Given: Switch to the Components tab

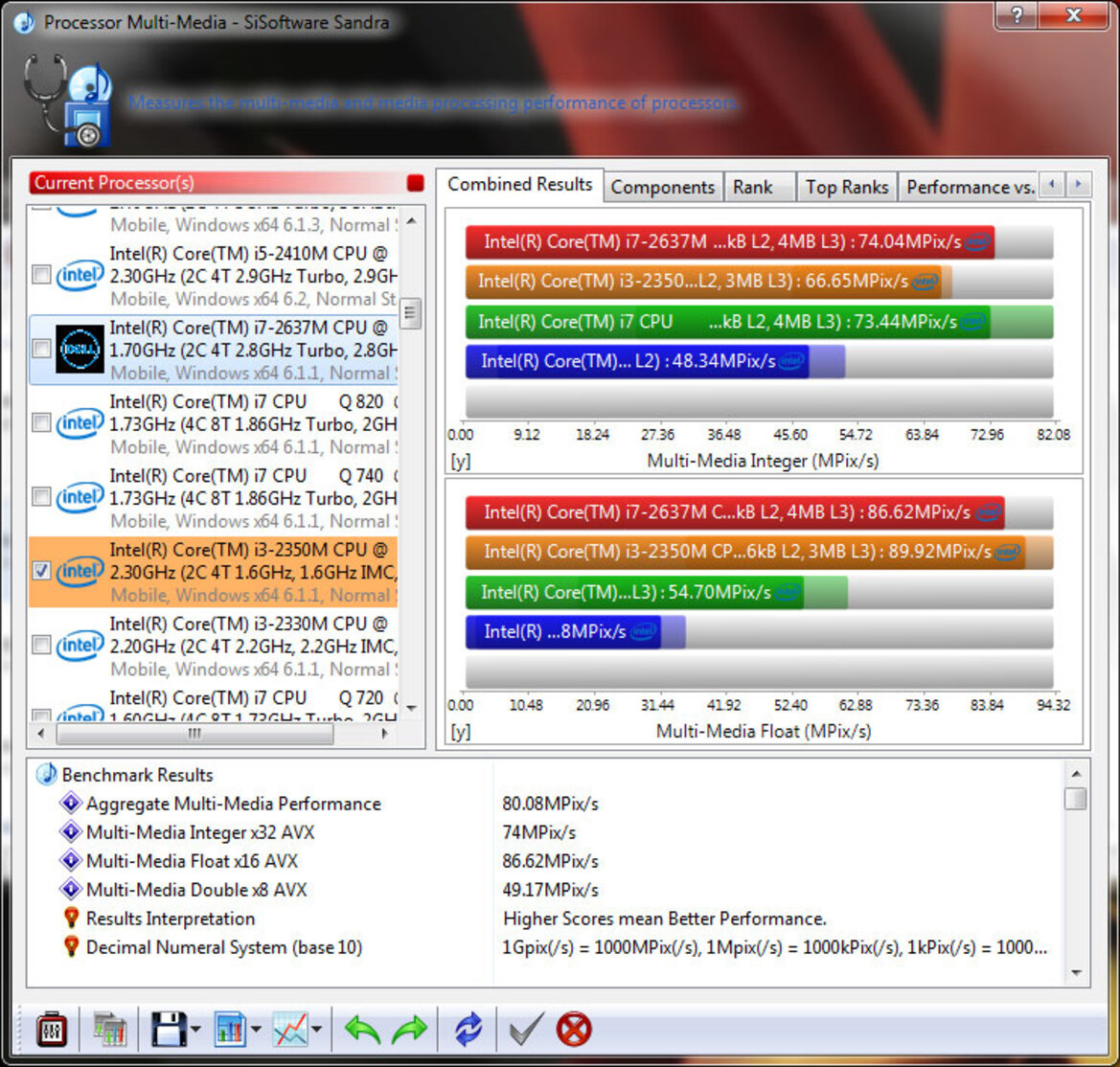Looking at the screenshot, I should 663,187.
